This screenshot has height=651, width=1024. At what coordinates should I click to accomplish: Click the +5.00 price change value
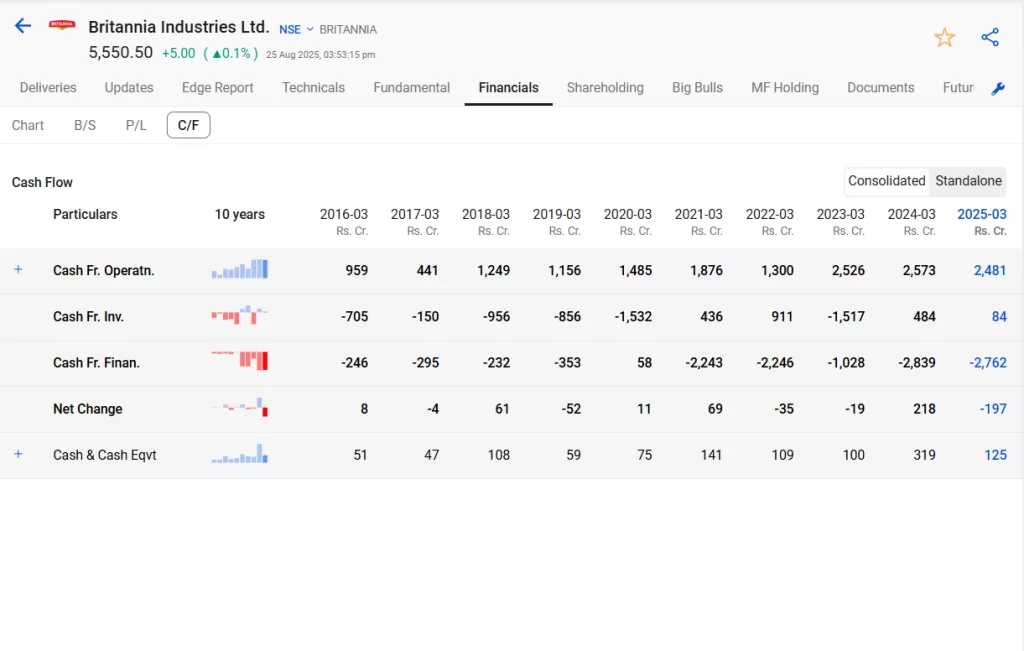(x=178, y=53)
